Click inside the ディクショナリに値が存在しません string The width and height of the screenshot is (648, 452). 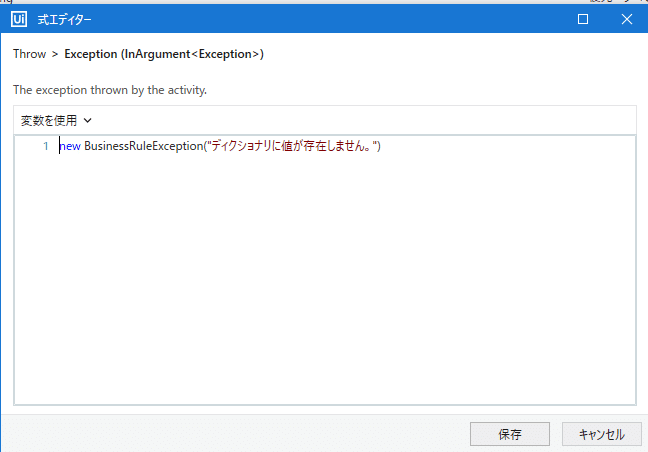coord(292,146)
